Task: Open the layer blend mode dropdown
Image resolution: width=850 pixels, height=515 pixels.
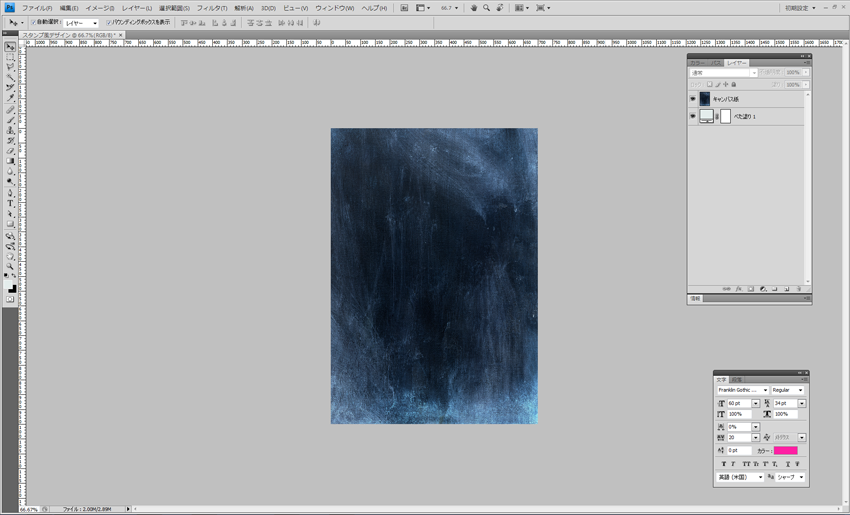Action: pos(723,73)
